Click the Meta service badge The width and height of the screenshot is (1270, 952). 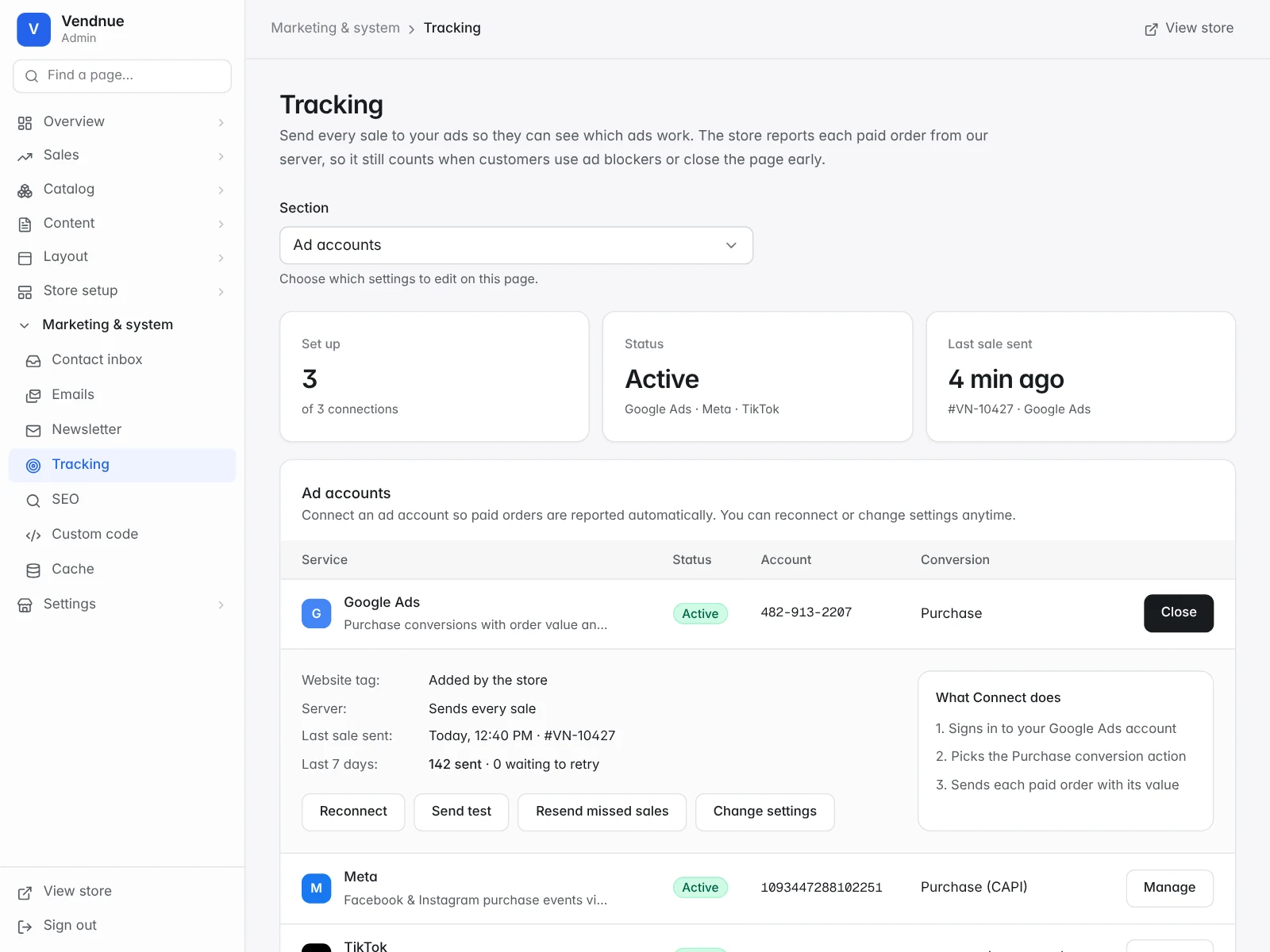point(316,888)
